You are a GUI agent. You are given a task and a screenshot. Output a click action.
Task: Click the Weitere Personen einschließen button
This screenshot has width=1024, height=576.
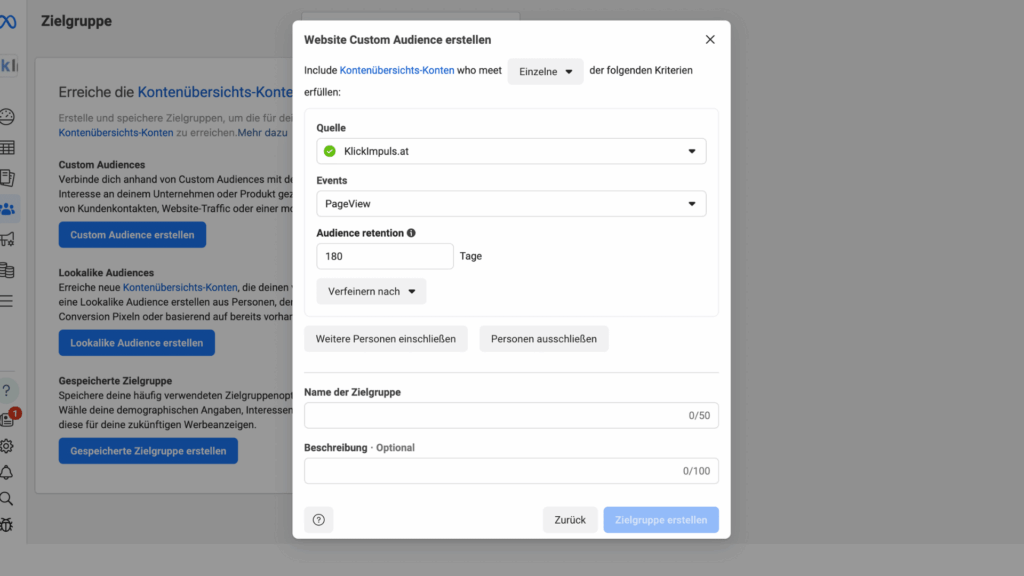[386, 339]
